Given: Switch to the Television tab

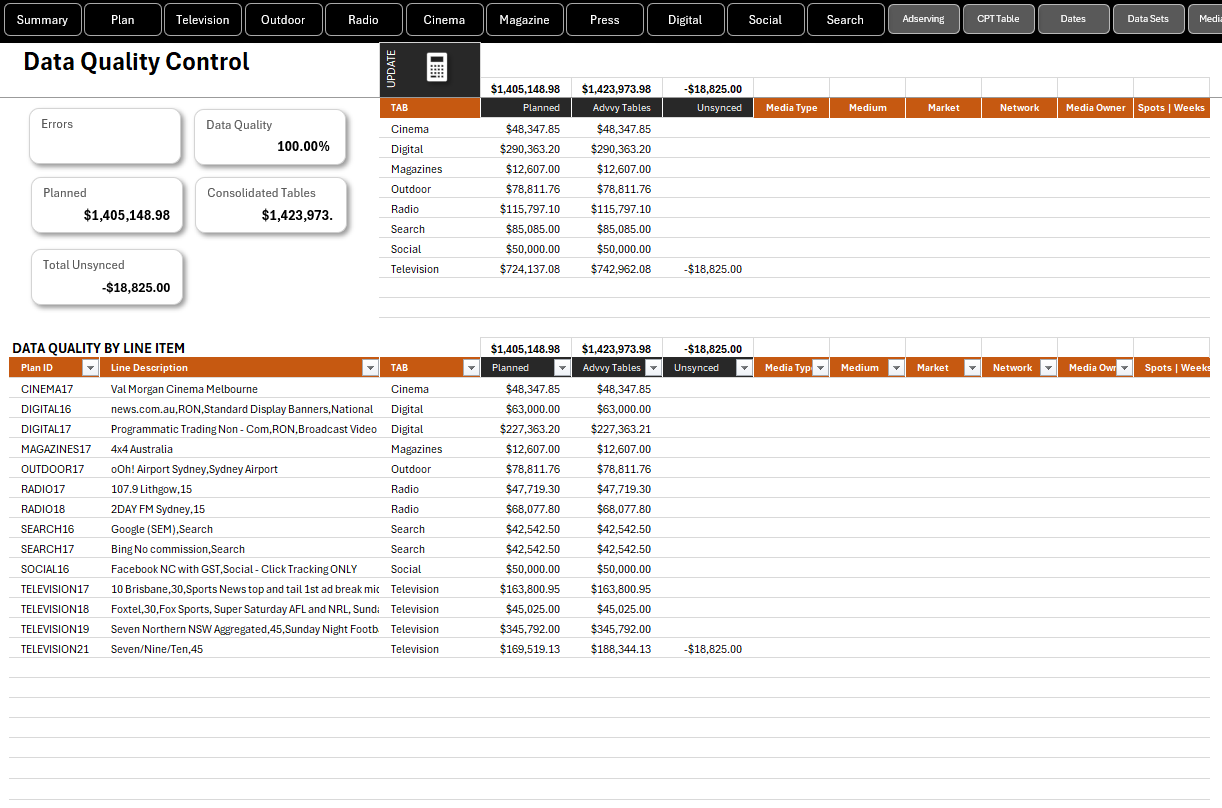Looking at the screenshot, I should [x=203, y=19].
